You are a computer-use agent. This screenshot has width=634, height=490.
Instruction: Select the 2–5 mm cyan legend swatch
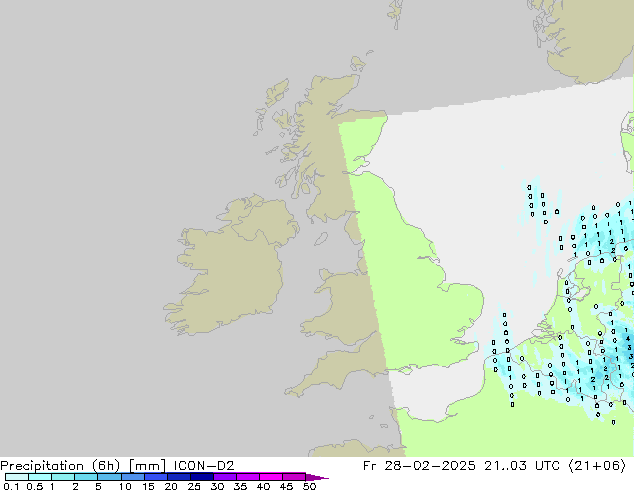(86, 477)
